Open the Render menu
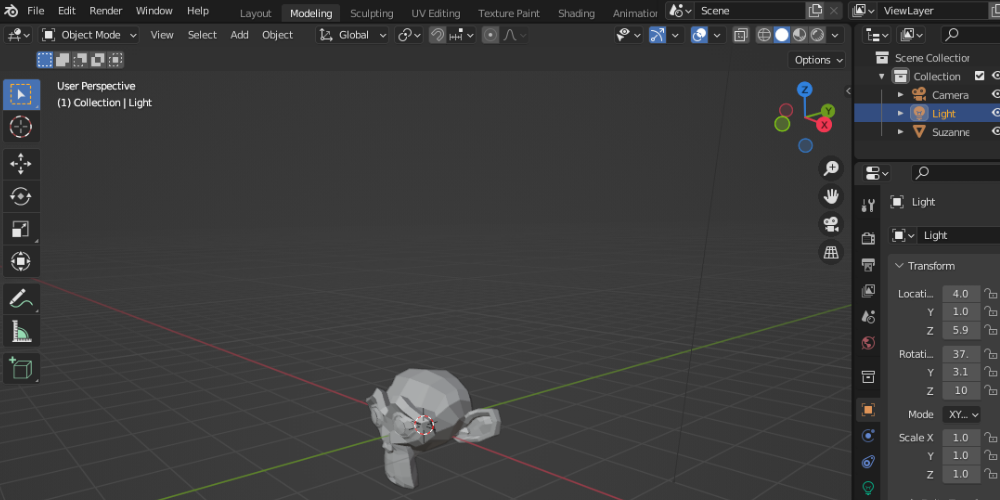 [x=105, y=11]
